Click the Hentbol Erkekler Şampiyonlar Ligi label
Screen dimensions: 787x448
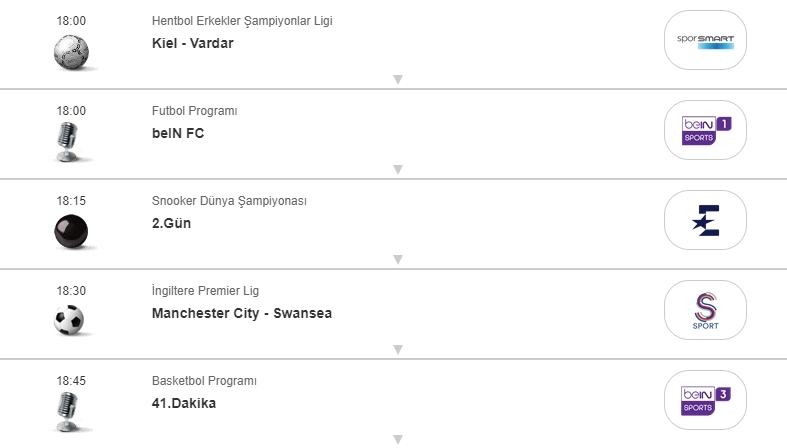tap(243, 21)
